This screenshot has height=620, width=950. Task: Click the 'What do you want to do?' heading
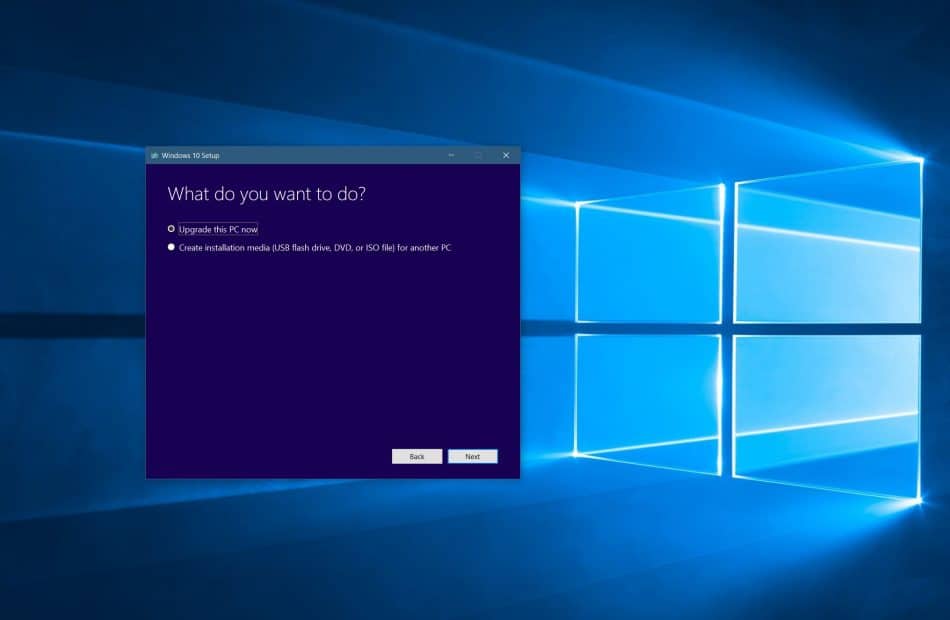[x=267, y=194]
